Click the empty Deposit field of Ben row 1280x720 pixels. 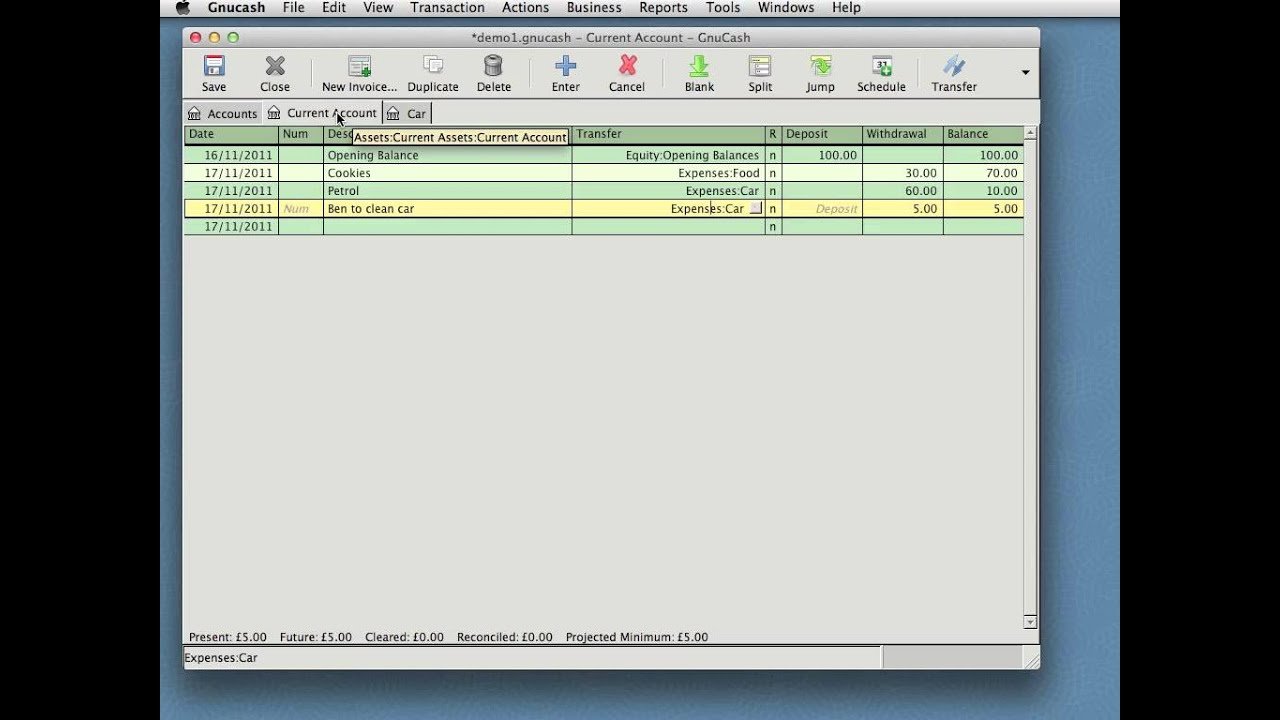[x=822, y=209]
